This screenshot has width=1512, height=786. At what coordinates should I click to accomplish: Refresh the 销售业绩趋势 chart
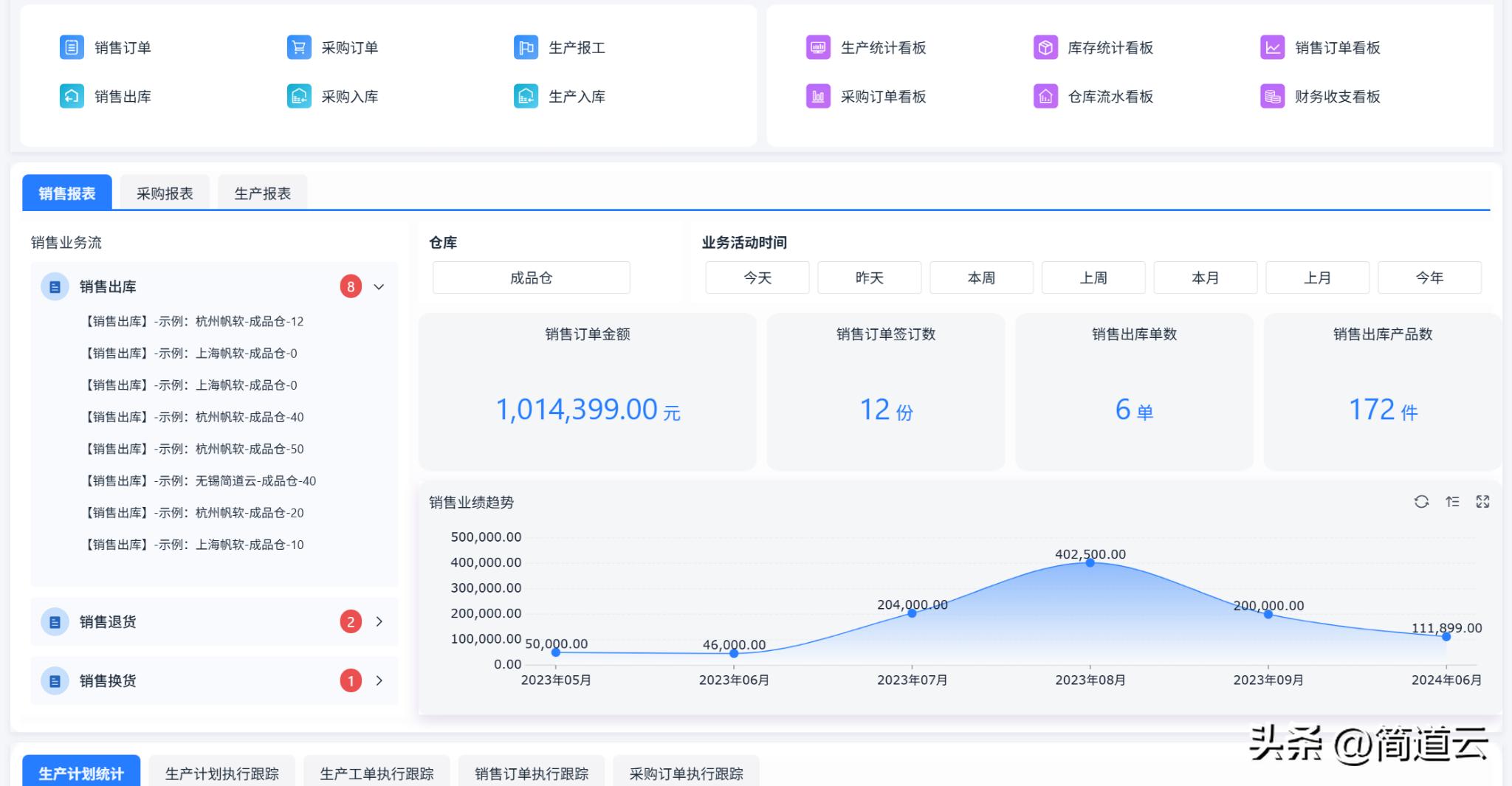pyautogui.click(x=1421, y=502)
